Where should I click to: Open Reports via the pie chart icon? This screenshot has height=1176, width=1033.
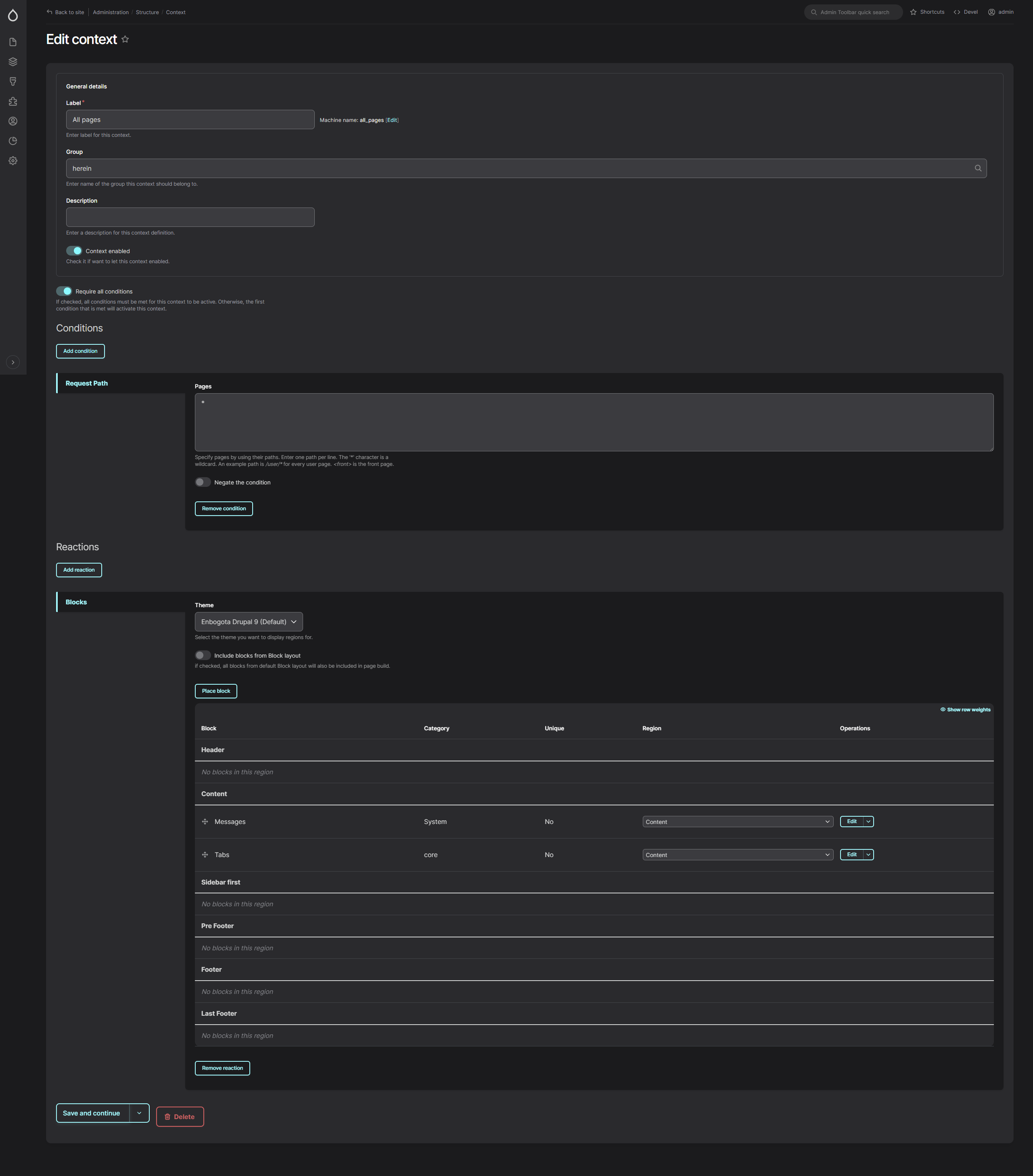pos(13,141)
